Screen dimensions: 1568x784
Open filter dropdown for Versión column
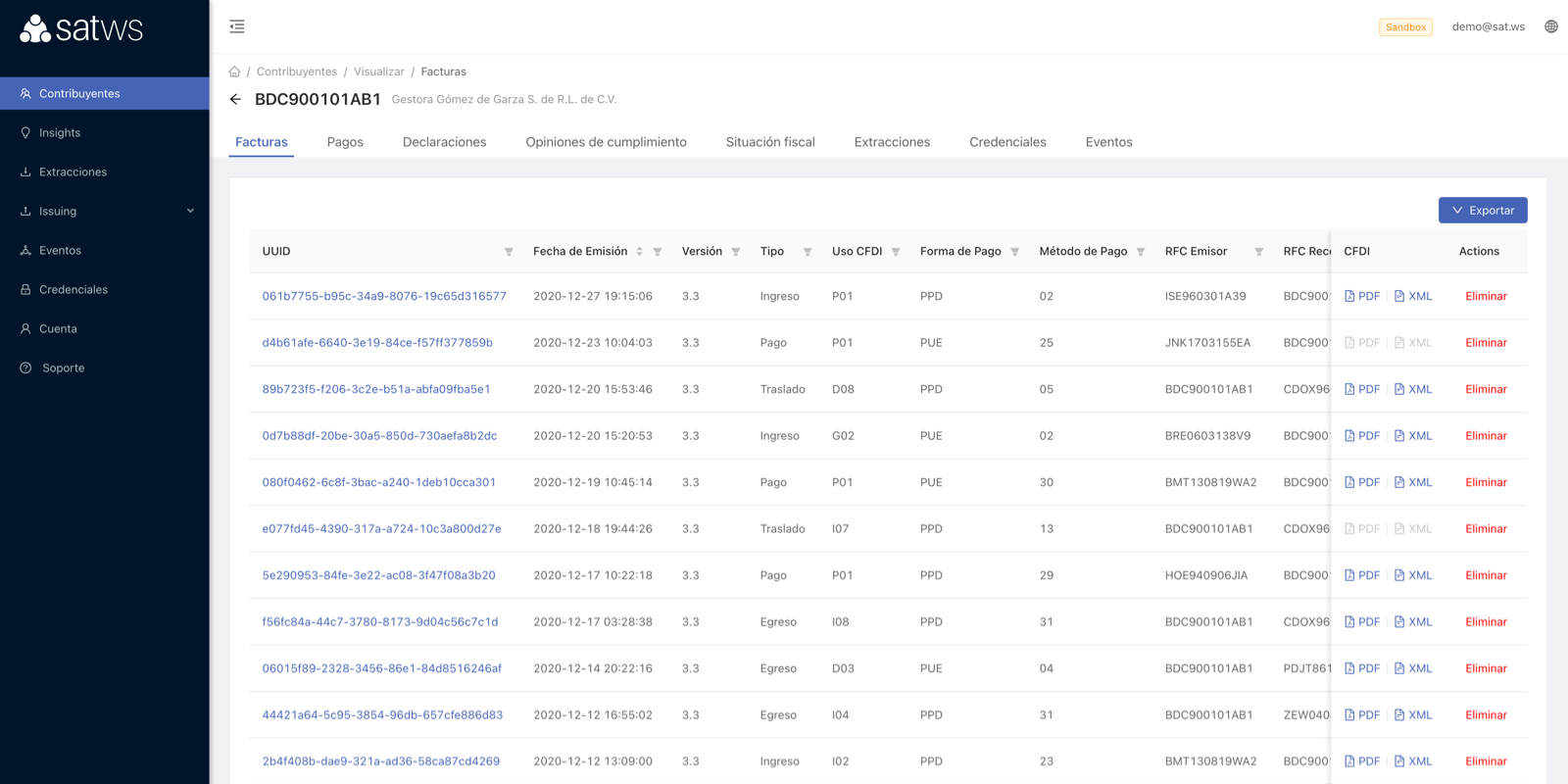[x=736, y=252]
